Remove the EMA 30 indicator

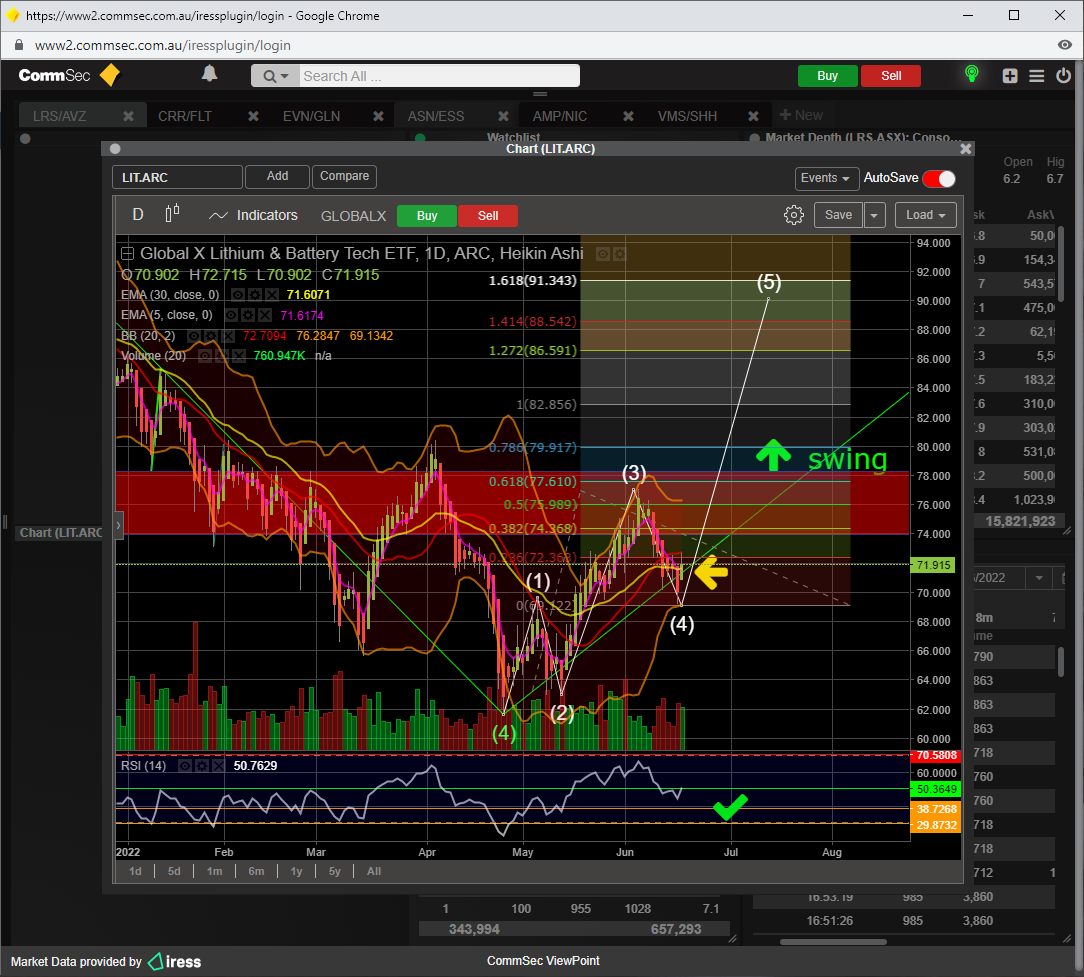tap(272, 295)
